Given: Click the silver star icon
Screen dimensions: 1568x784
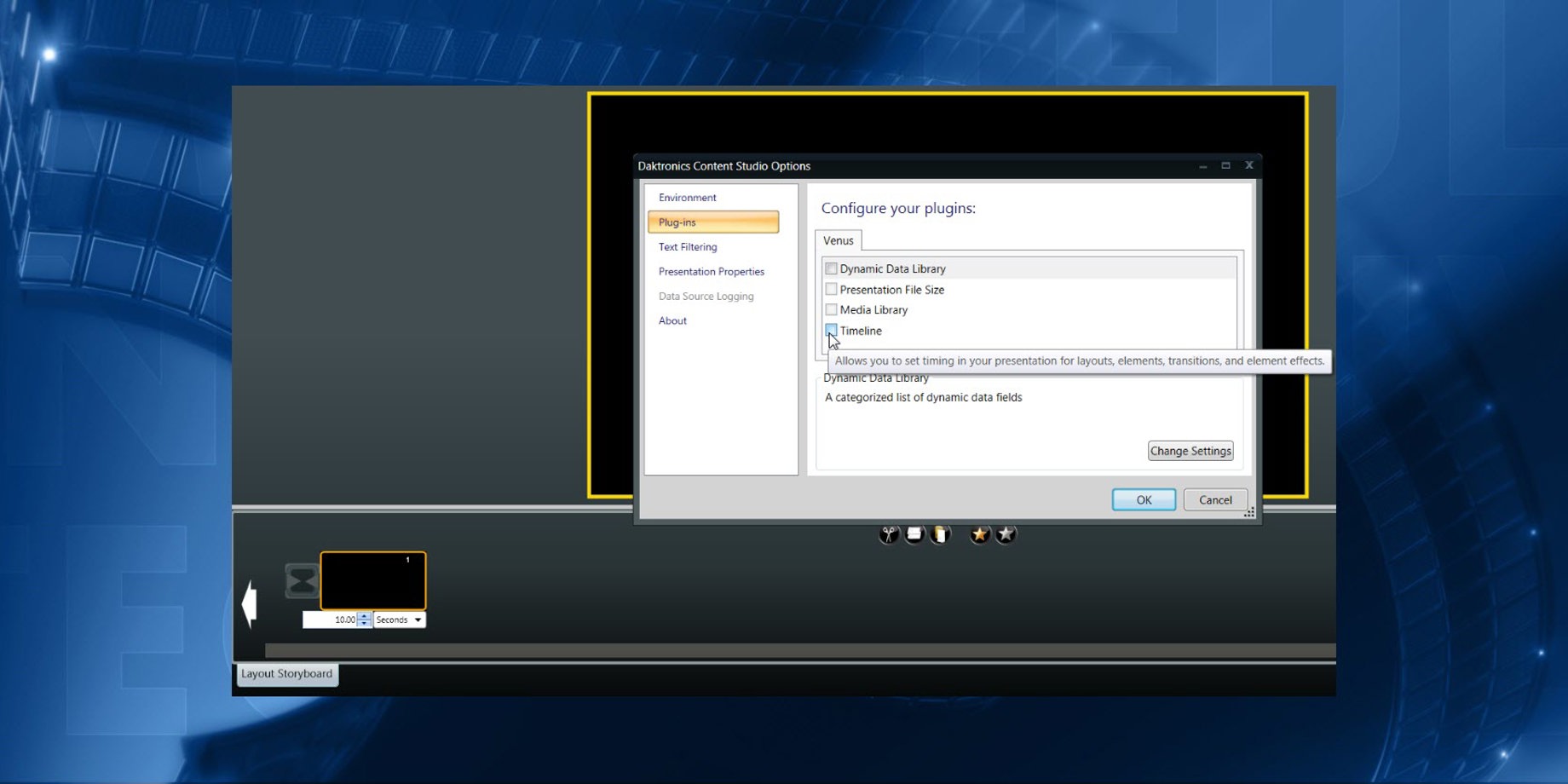Looking at the screenshot, I should pos(1006,534).
